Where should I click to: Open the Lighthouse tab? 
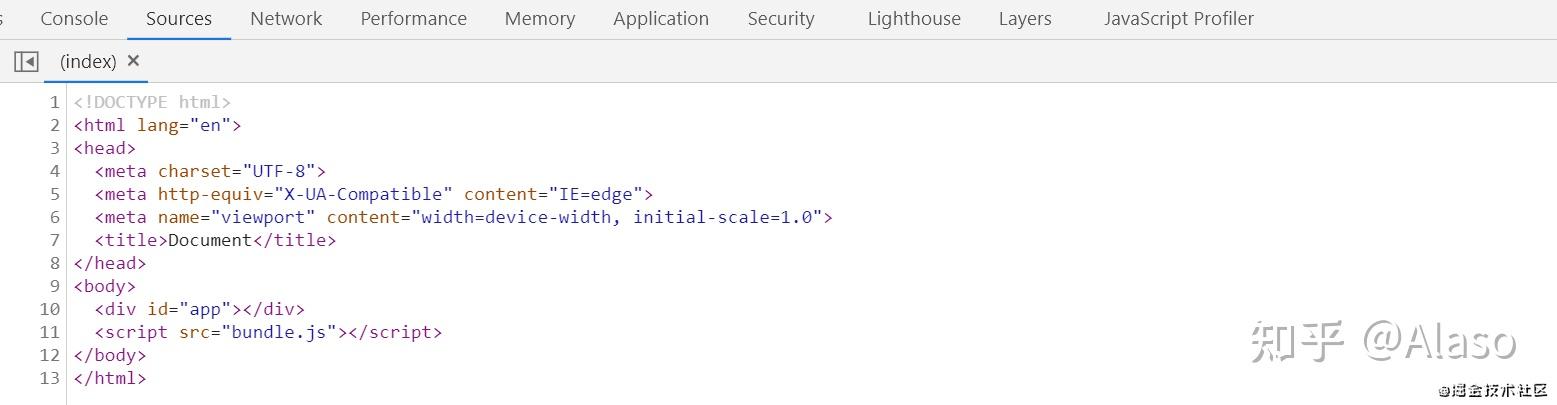pos(914,19)
